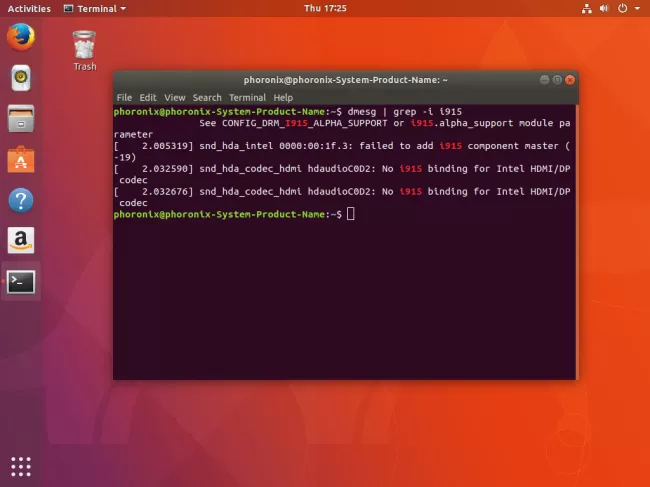Open the Trash desktop icon
Screen dimensions: 650x487
click(85, 50)
